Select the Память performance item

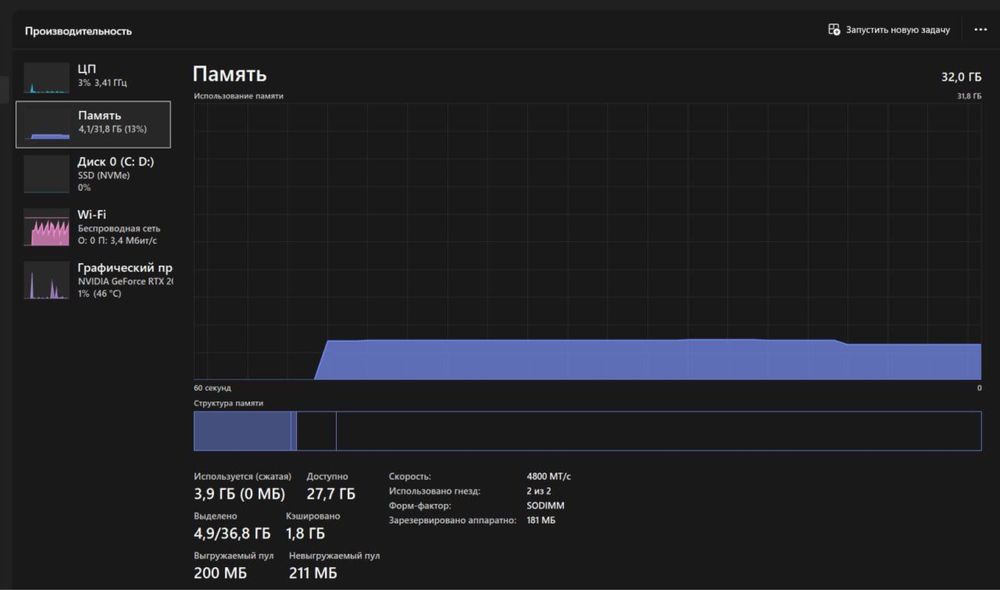[93, 124]
